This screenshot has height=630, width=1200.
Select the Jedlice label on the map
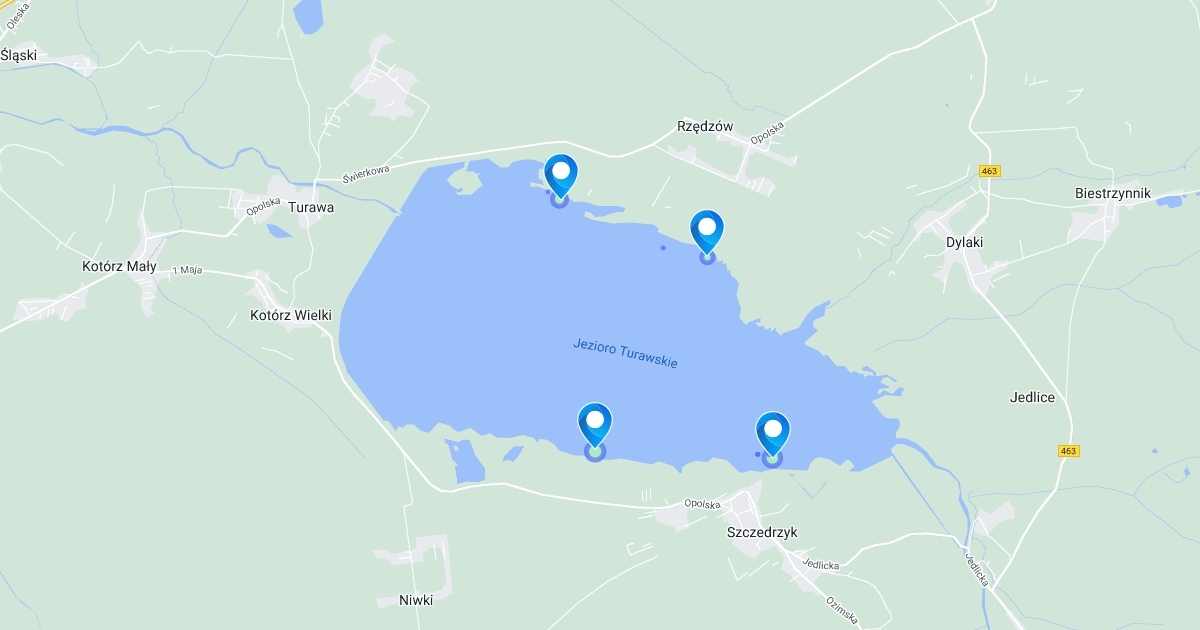(x=1032, y=397)
